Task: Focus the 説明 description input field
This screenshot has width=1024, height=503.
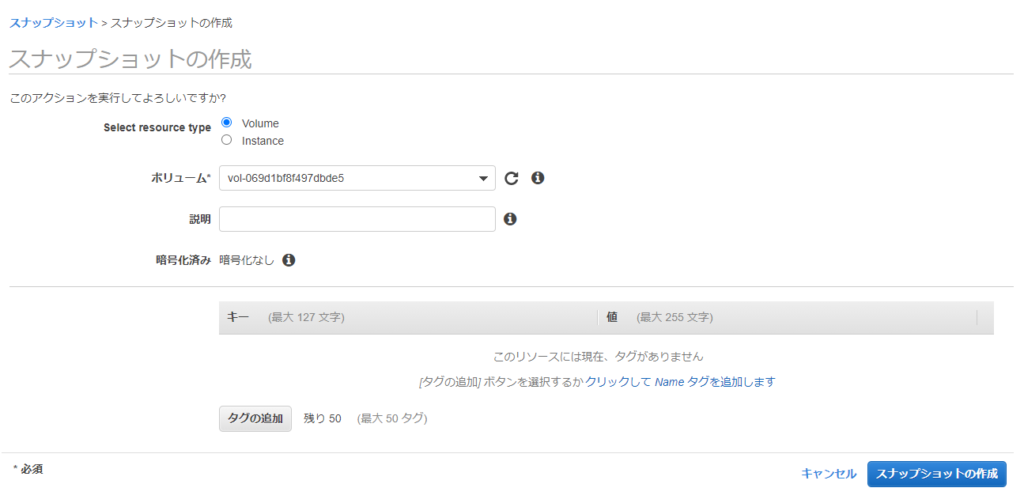Action: click(x=357, y=219)
